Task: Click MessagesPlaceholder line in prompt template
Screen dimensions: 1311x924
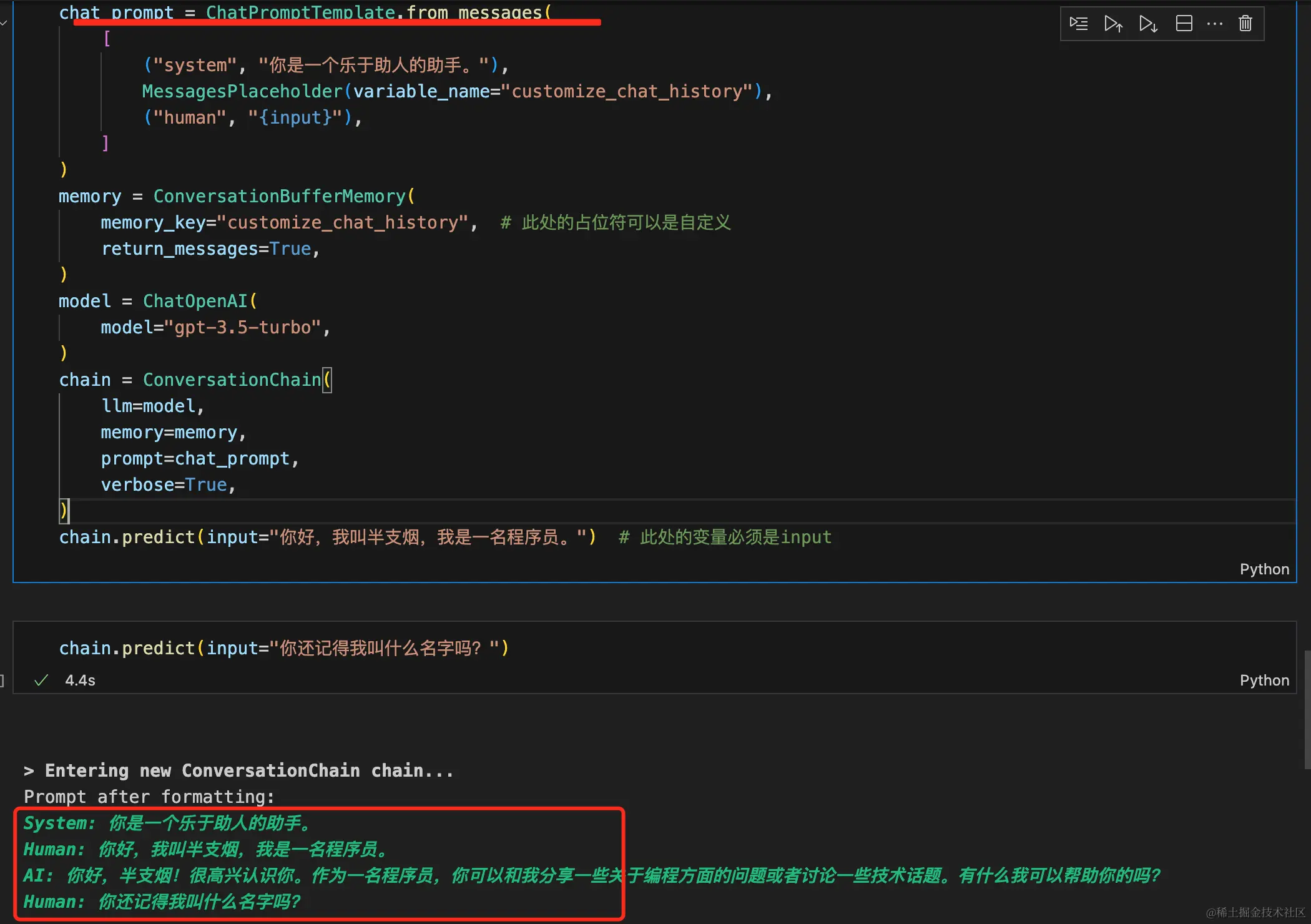Action: pyautogui.click(x=457, y=92)
